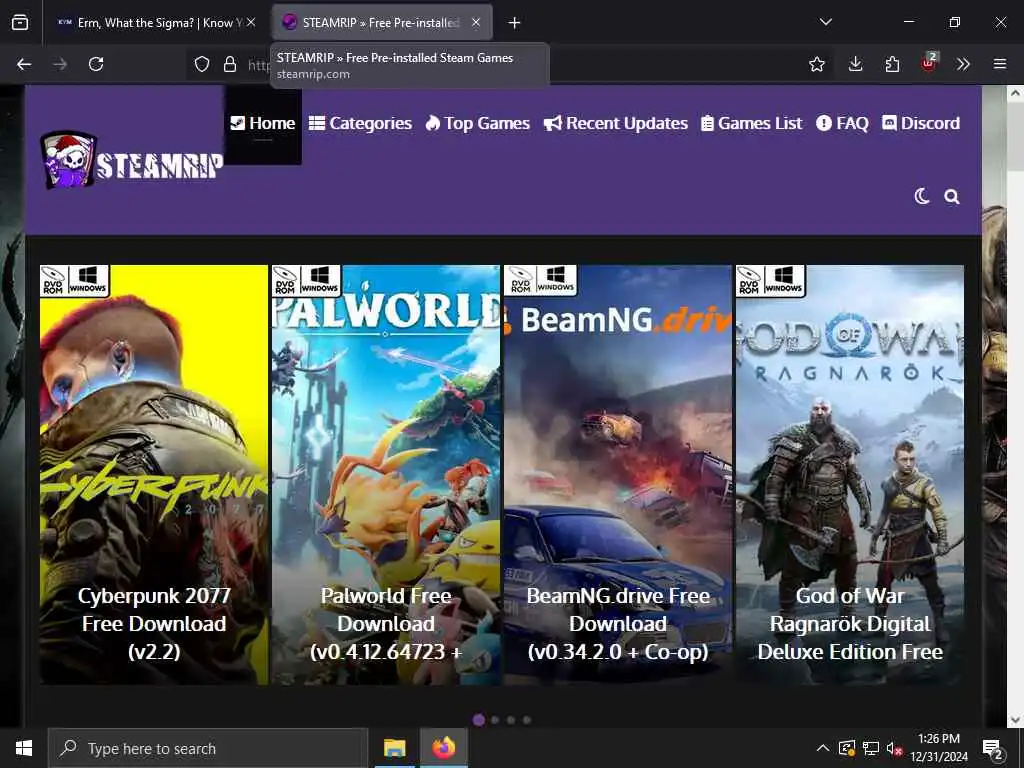1024x768 pixels.
Task: Select the second carousel dot
Action: tap(495, 720)
